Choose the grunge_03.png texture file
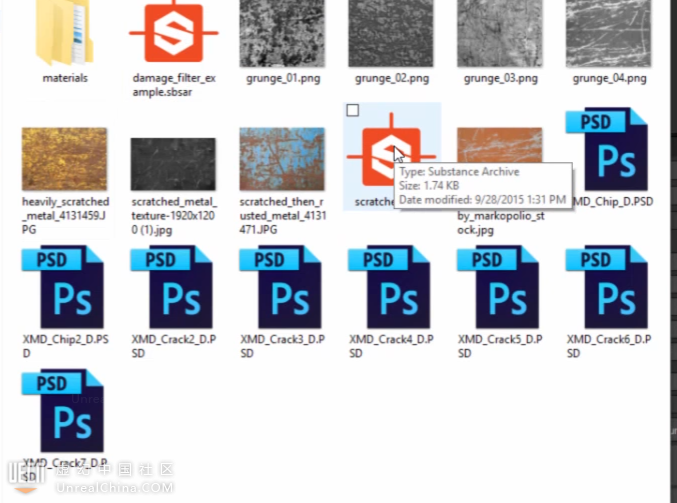 tap(500, 32)
